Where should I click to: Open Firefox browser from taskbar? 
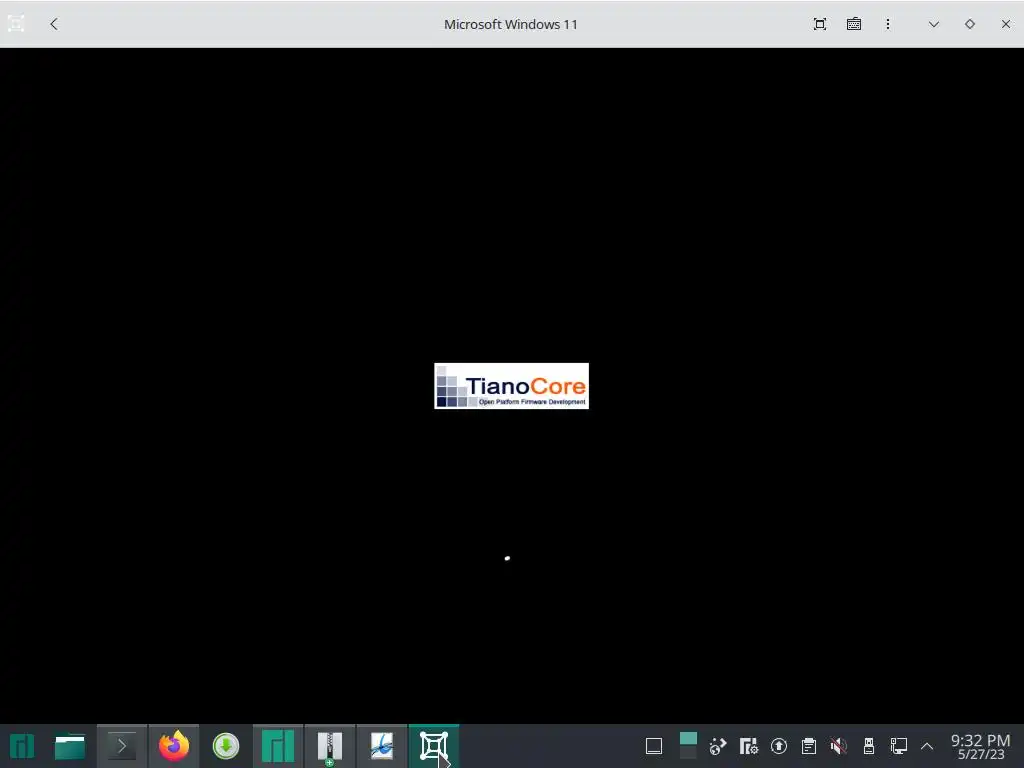tap(174, 746)
